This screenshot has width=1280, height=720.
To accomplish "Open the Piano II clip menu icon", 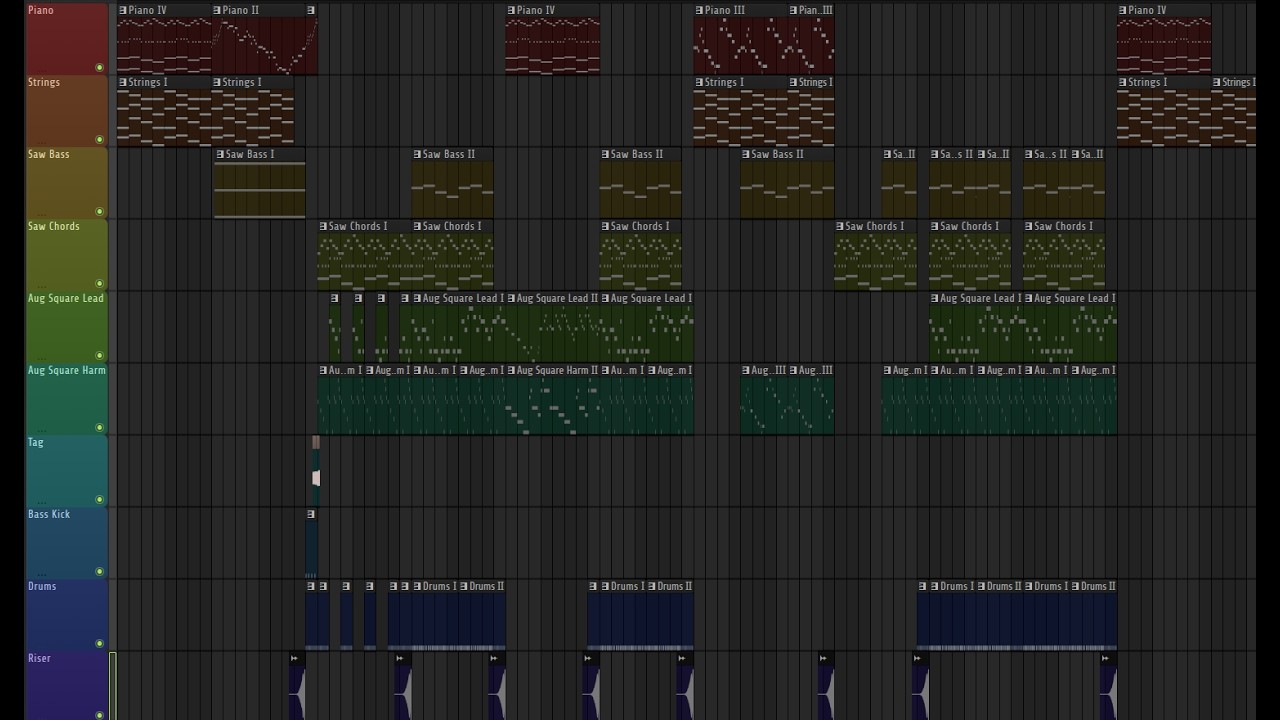I will tap(217, 10).
